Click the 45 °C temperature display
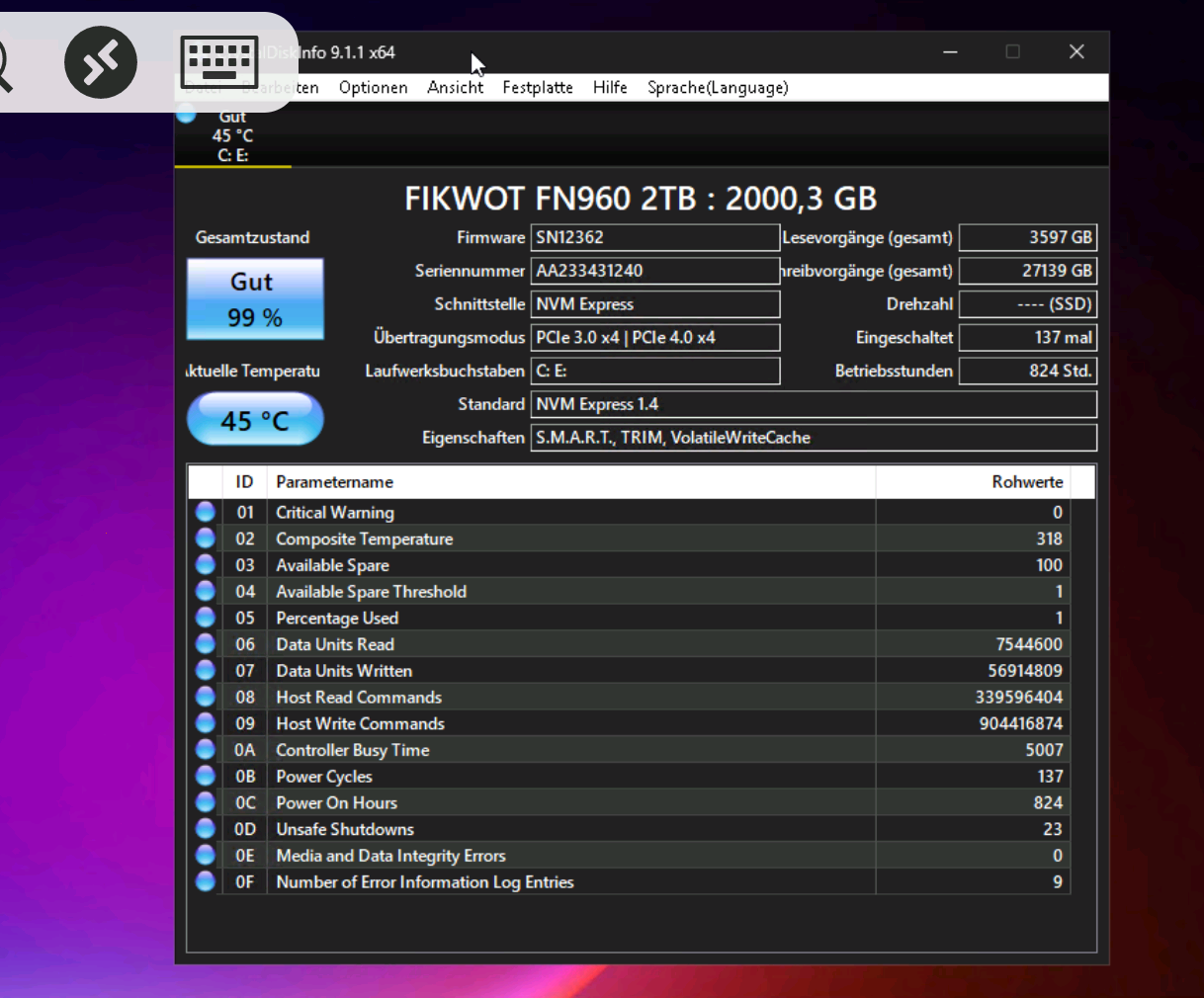 254,418
